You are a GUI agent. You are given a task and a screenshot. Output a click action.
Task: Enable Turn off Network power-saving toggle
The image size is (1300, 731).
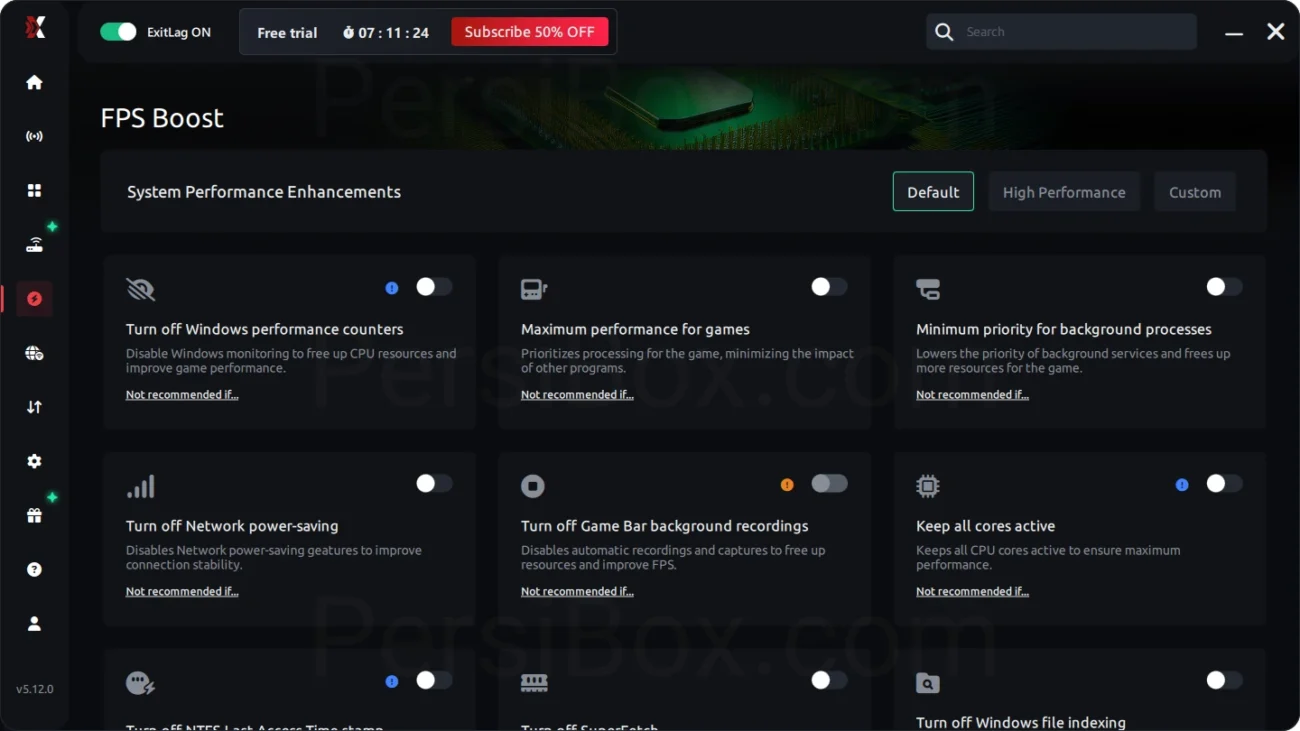(434, 484)
